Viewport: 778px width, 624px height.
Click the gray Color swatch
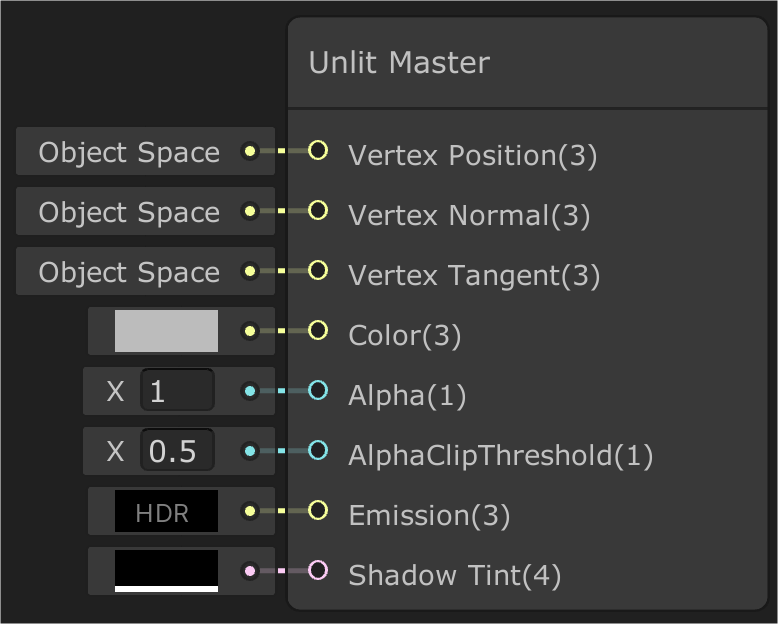pos(166,331)
